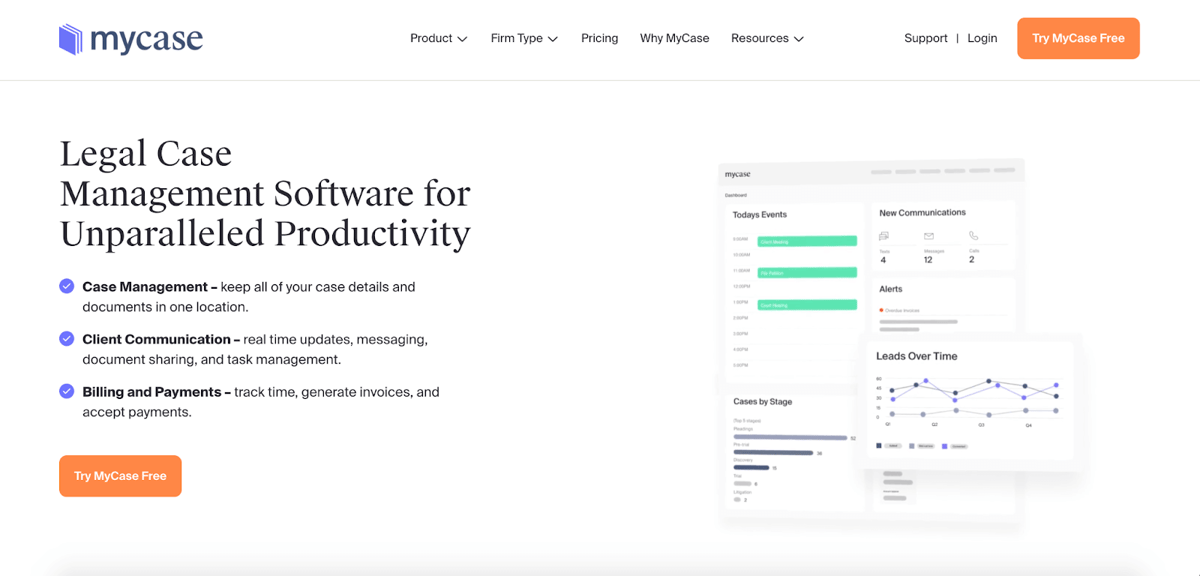Open the Login link
The height and width of the screenshot is (576, 1200).
click(x=982, y=38)
